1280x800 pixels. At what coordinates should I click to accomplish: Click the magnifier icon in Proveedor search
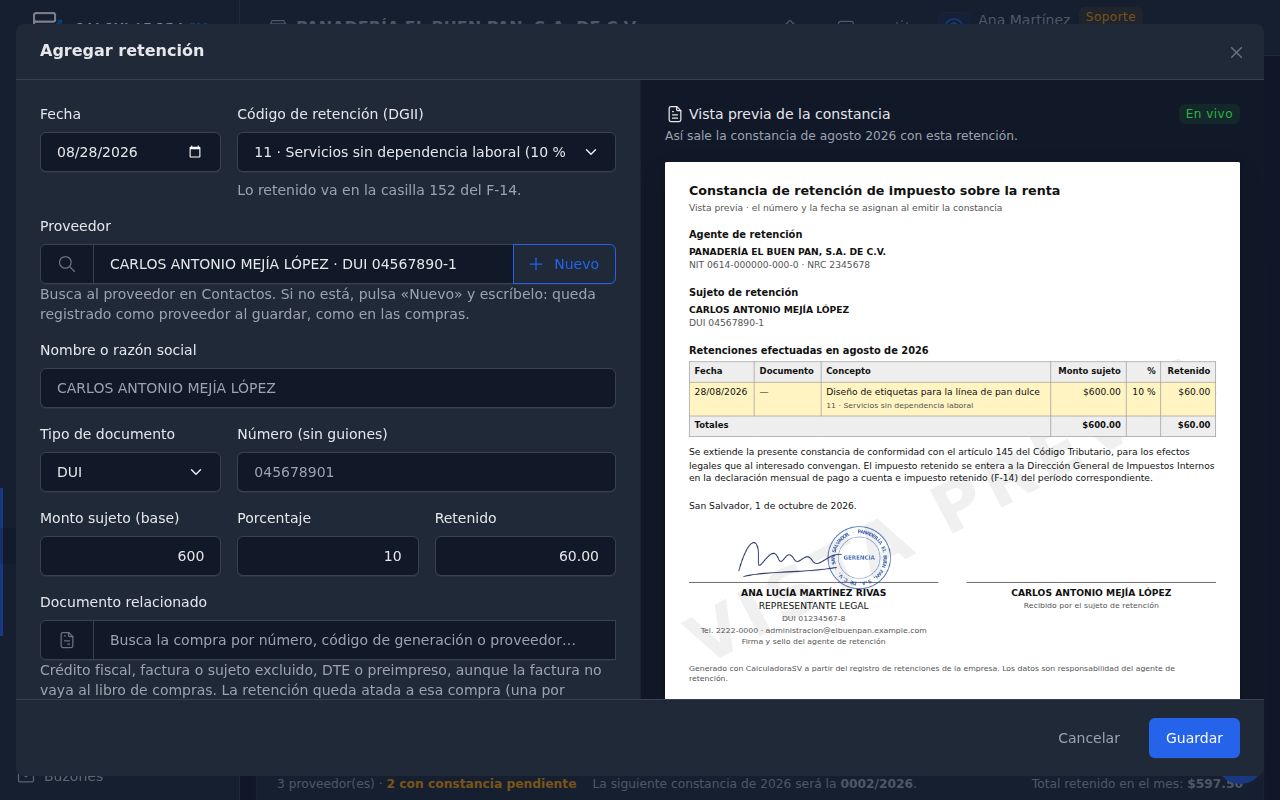67,264
